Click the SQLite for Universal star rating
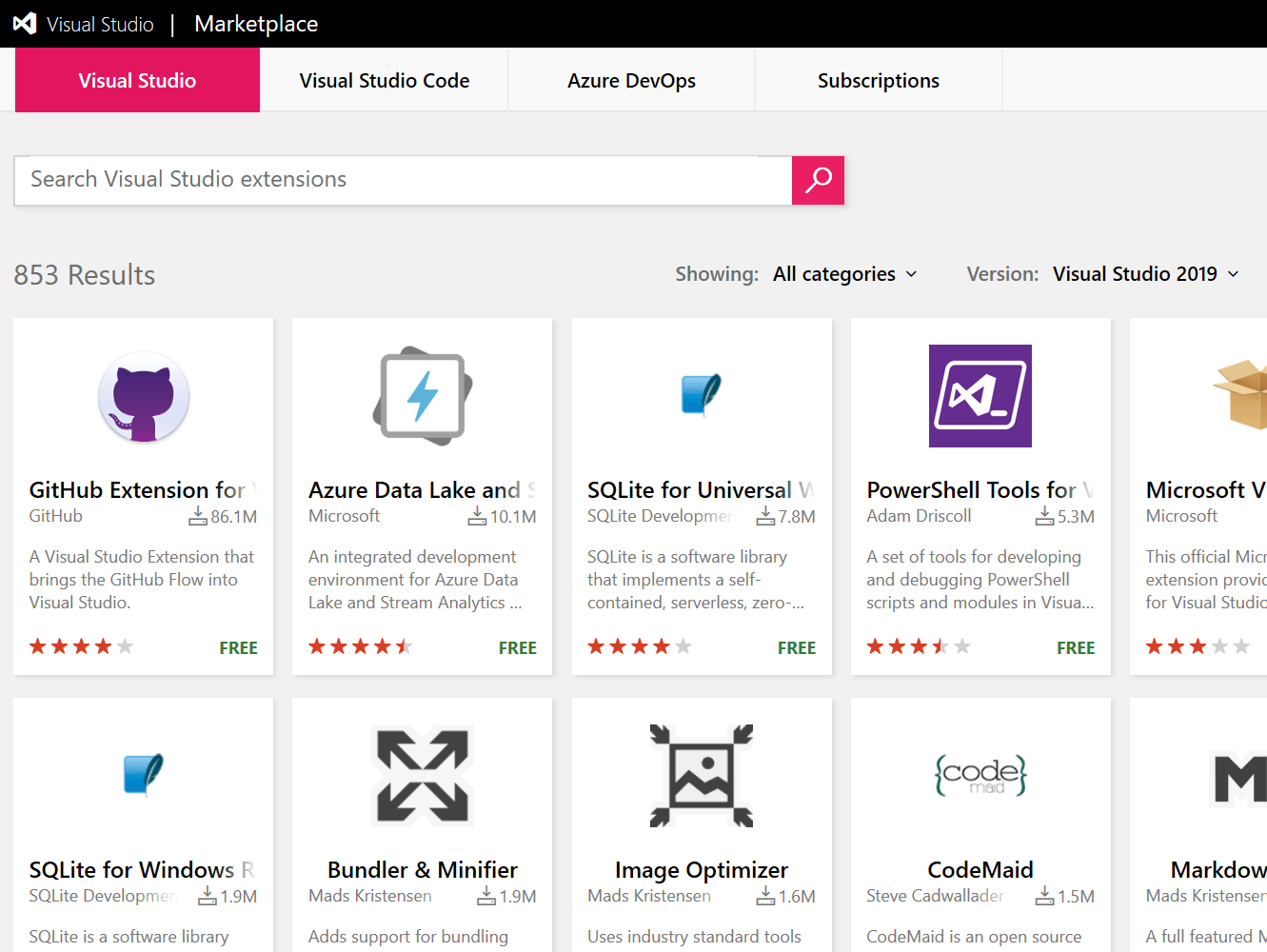Image resolution: width=1267 pixels, height=952 pixels. click(x=640, y=646)
